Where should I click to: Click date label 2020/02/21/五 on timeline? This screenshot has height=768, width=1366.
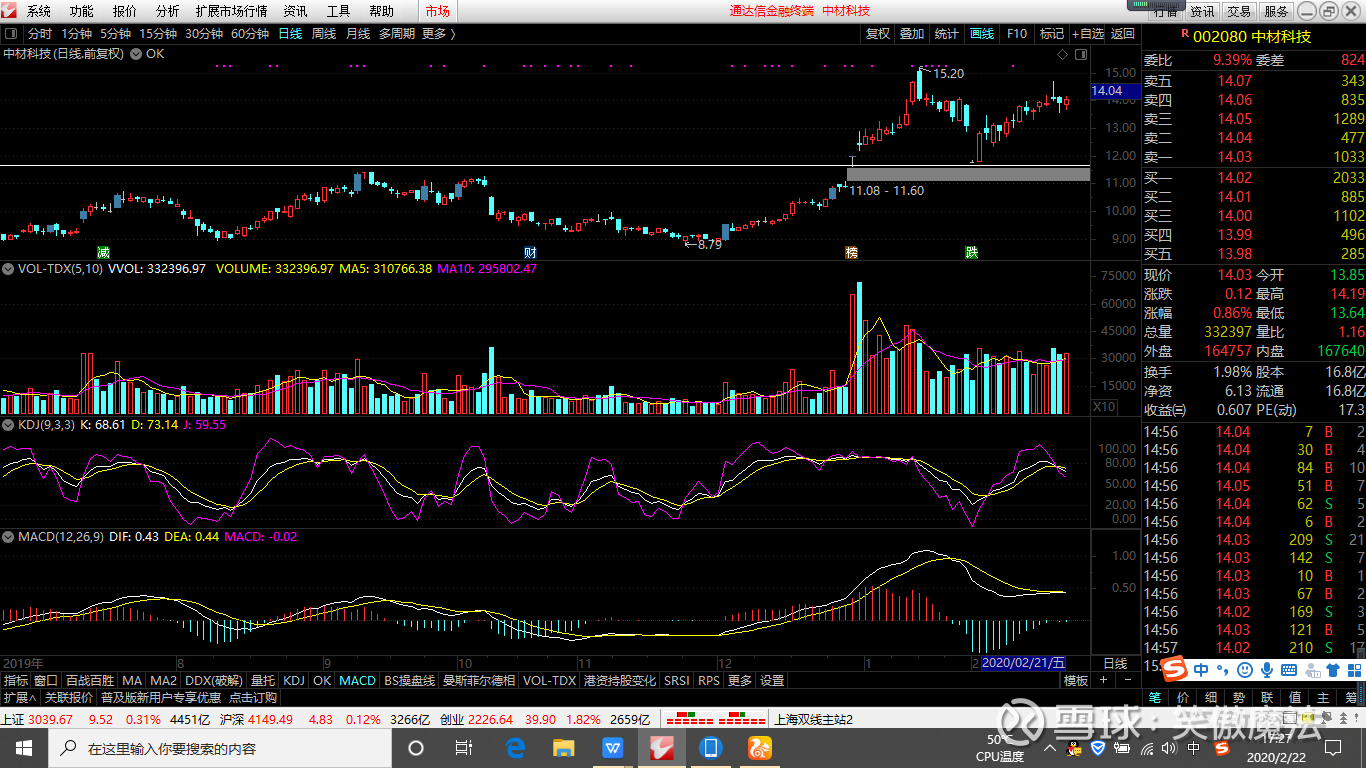[x=1024, y=663]
